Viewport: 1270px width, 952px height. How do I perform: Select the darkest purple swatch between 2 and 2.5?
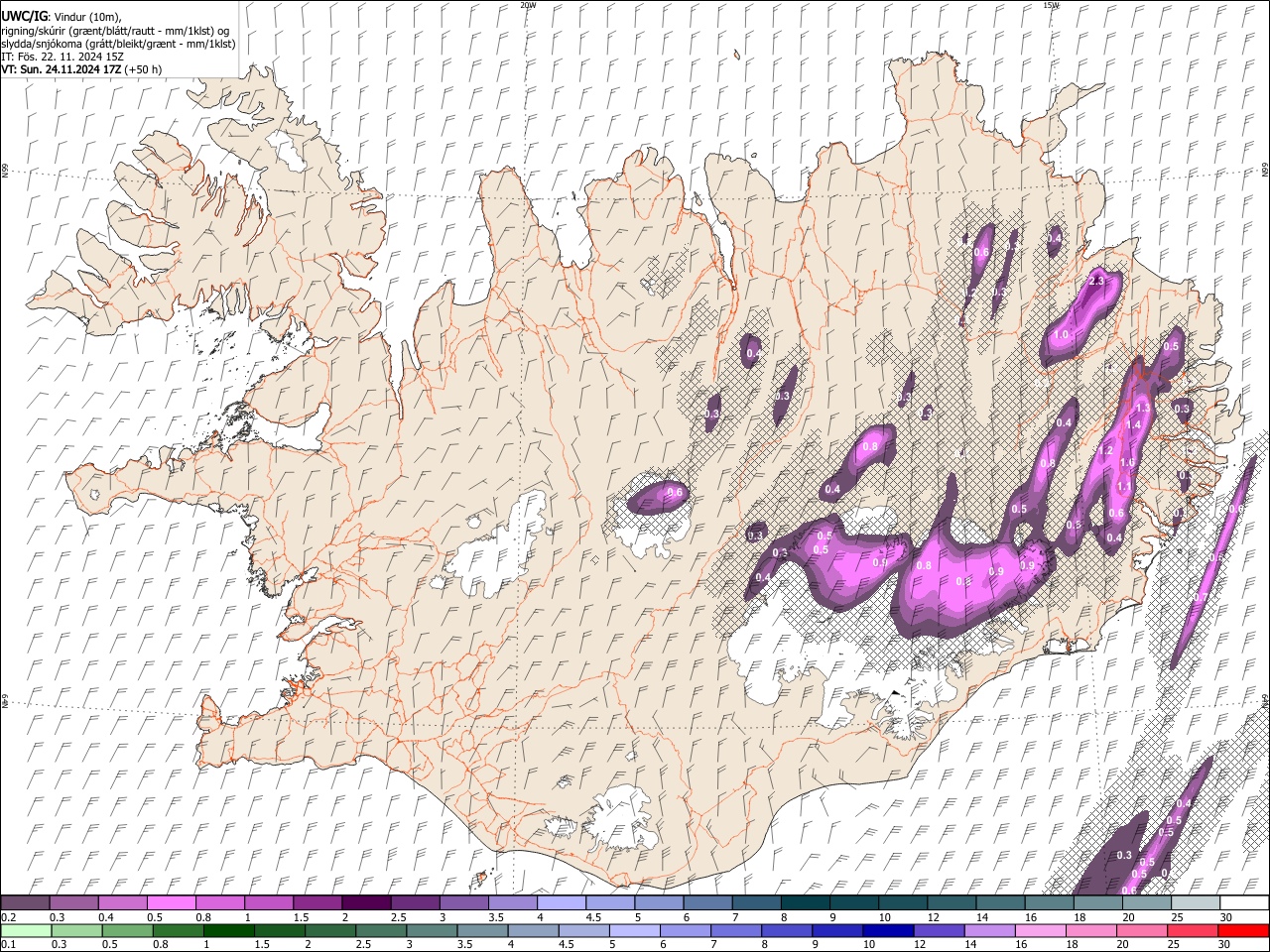(365, 903)
